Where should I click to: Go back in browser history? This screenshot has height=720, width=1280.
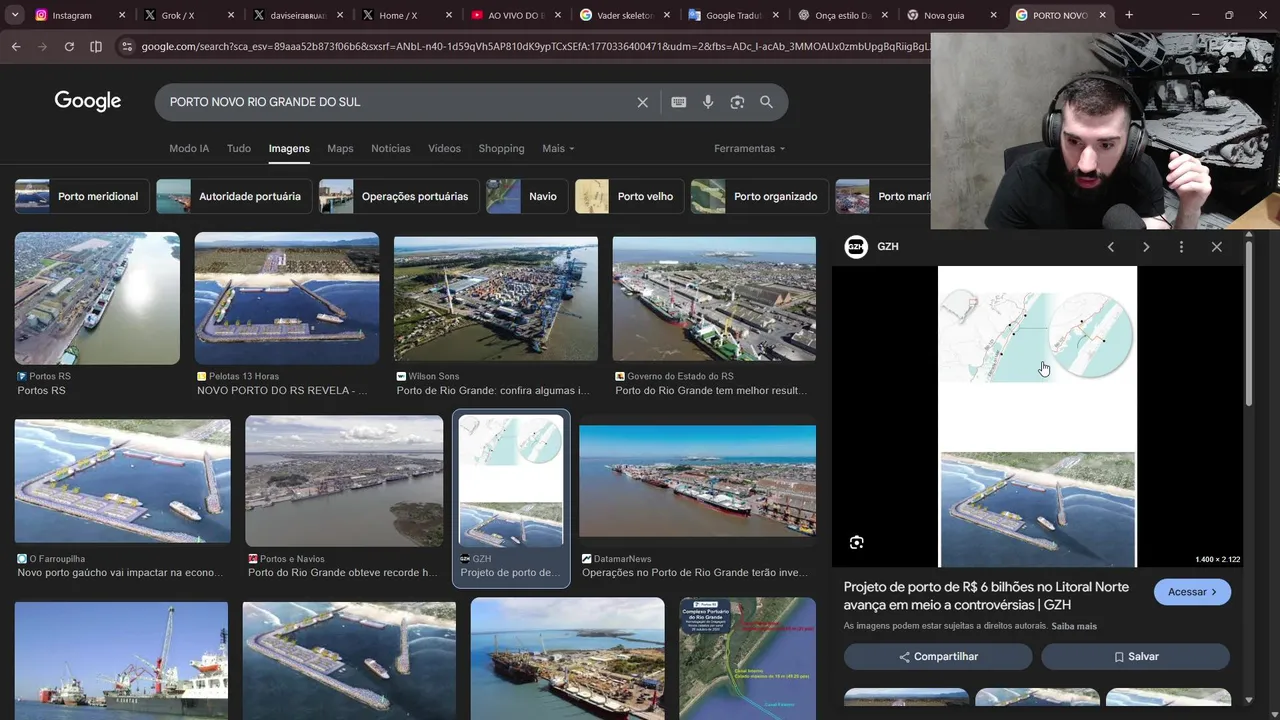[x=16, y=47]
